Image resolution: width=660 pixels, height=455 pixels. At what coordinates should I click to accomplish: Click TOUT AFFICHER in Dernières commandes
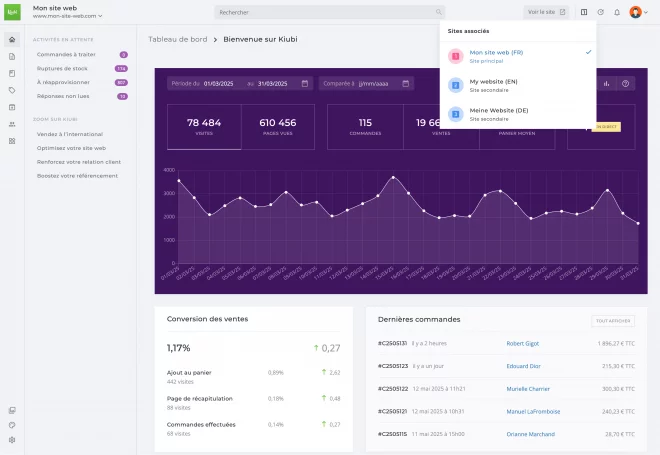[613, 321]
